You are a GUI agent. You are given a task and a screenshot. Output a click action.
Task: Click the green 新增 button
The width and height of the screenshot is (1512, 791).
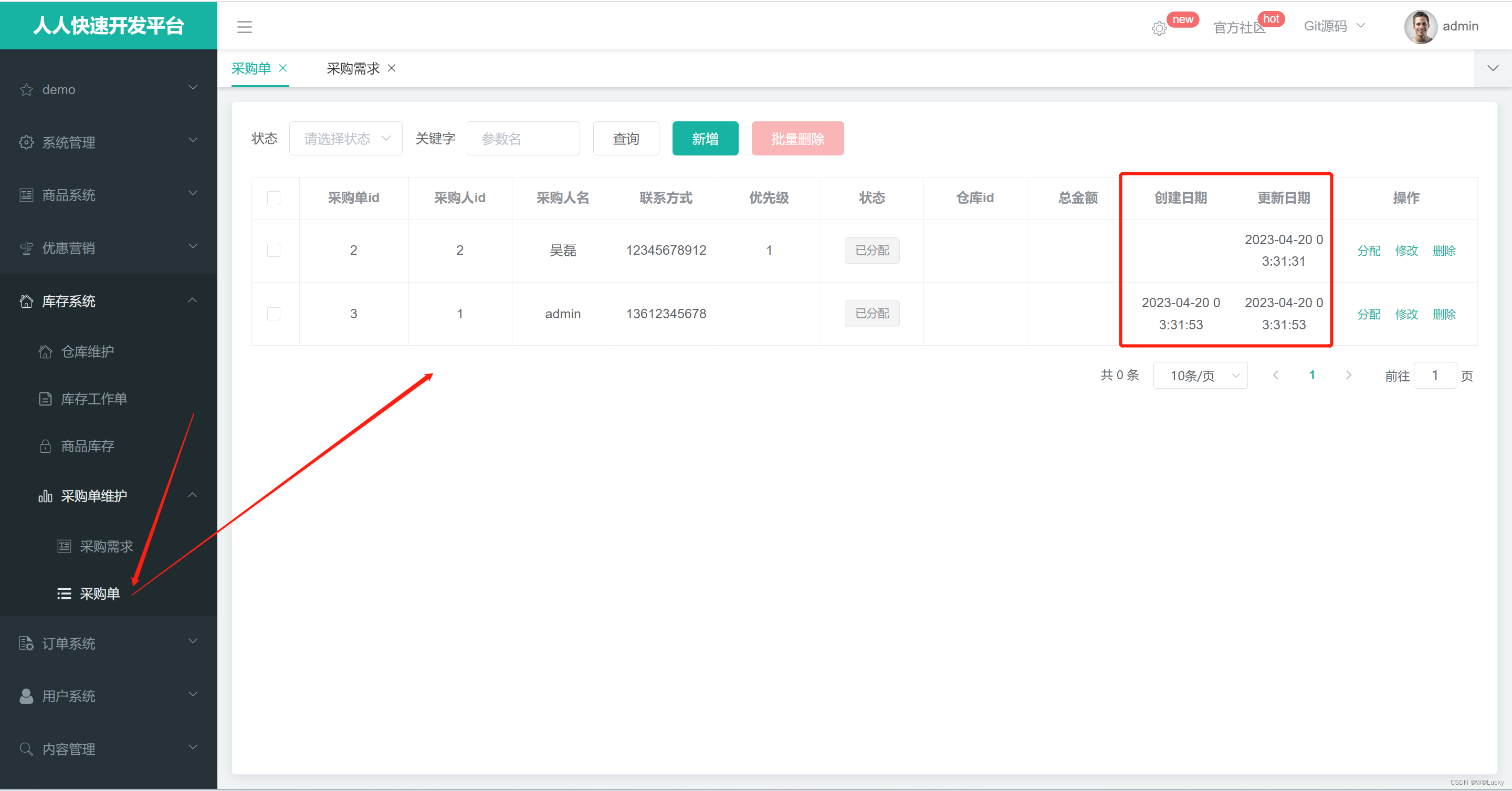705,139
